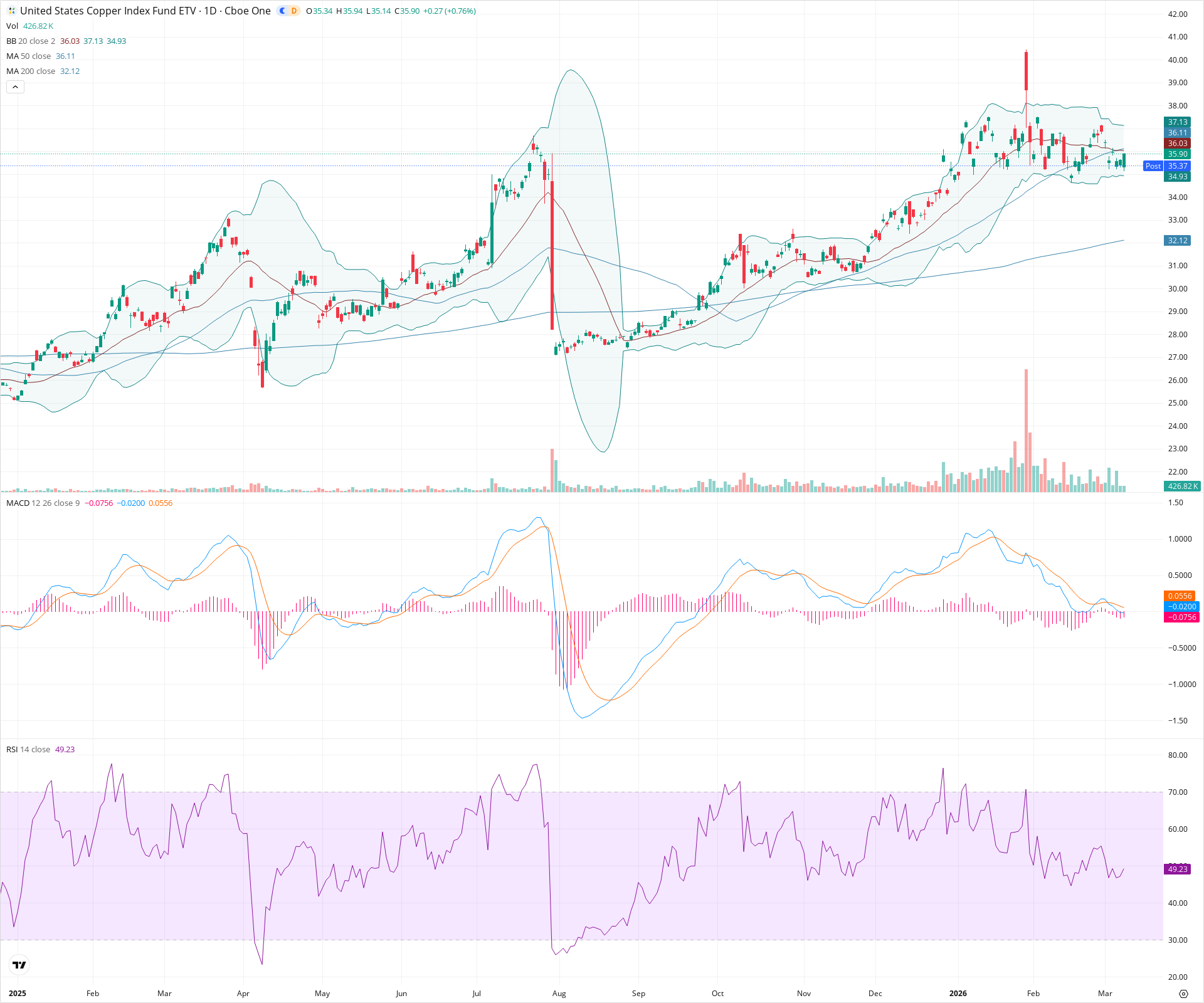
Task: Click the TradingView logo in the bottom-left corner
Action: tap(18, 965)
